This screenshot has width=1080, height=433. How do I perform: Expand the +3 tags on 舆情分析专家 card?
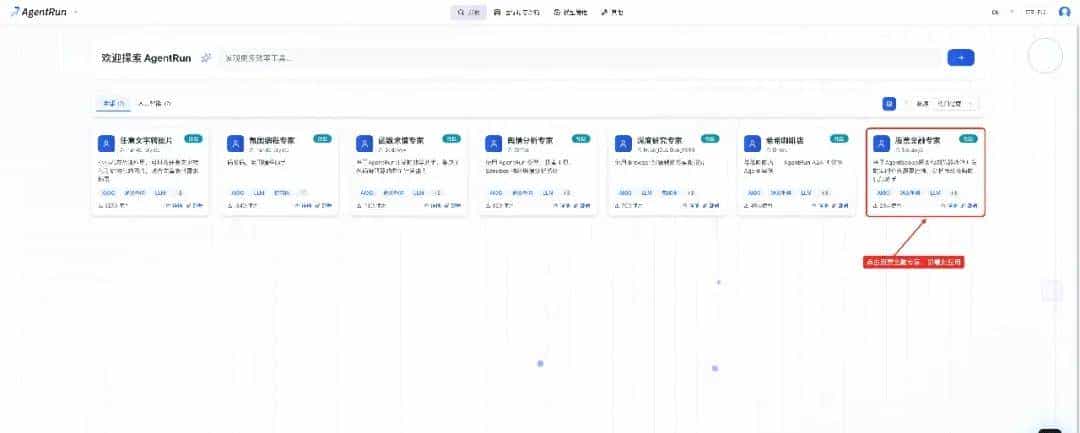(x=566, y=193)
